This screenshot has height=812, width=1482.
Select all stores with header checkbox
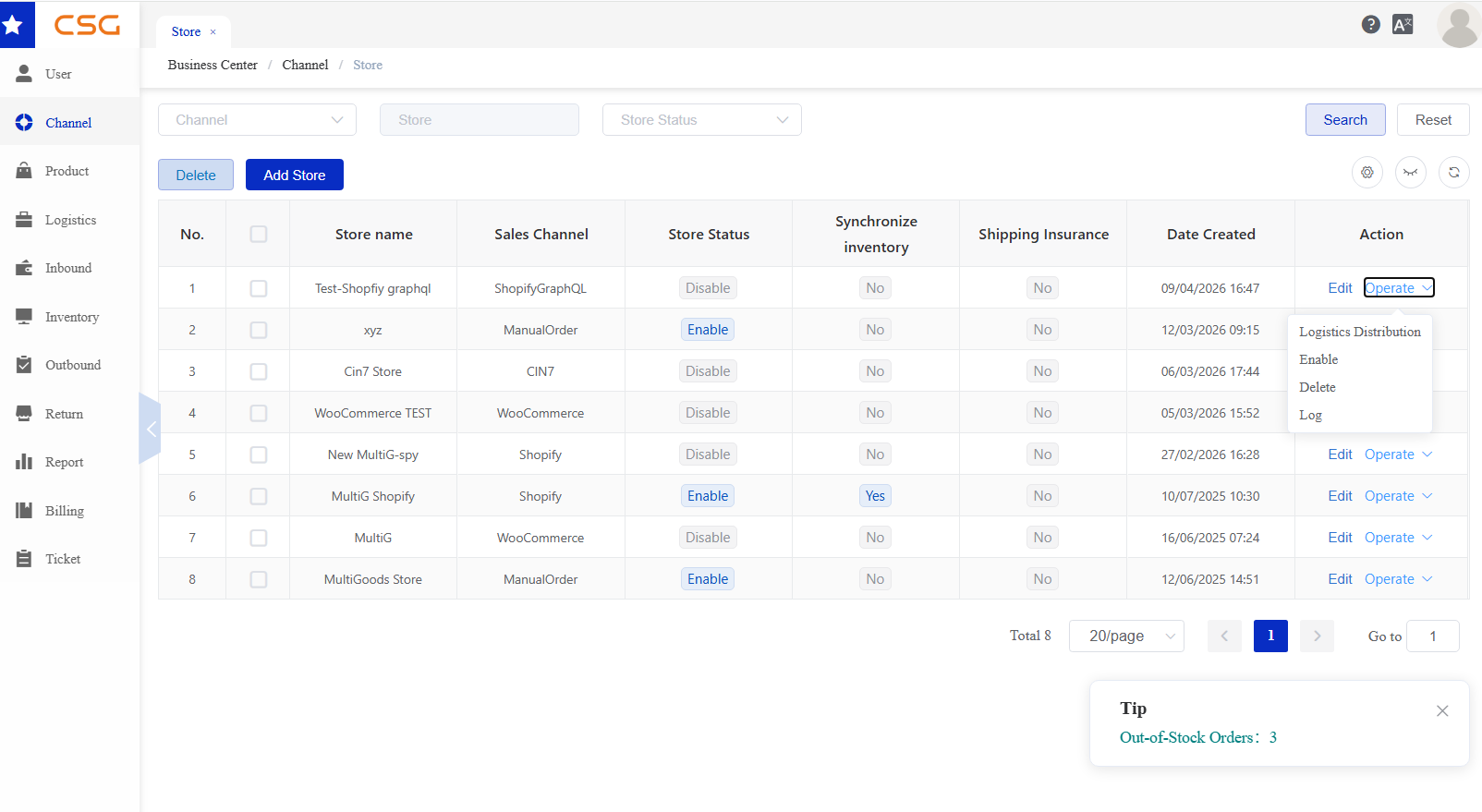[259, 235]
